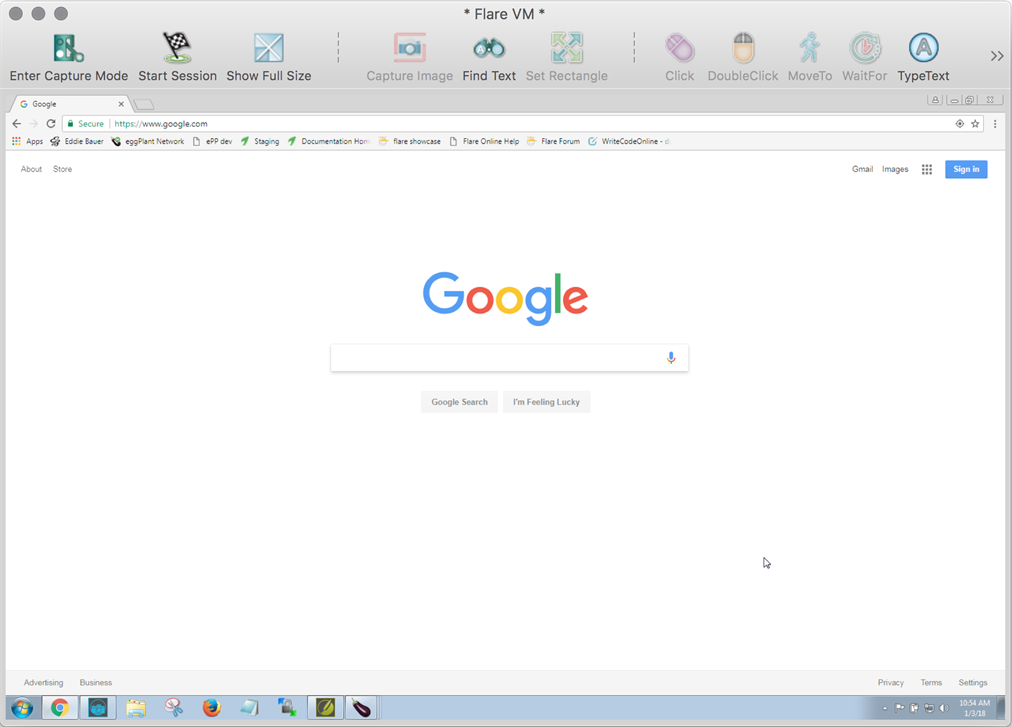Choose the Click mouse command icon
The width and height of the screenshot is (1012, 727).
tap(680, 48)
